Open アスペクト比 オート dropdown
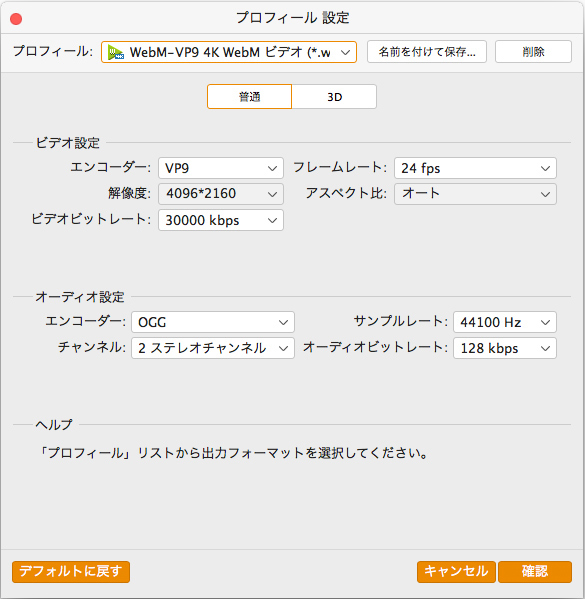The height and width of the screenshot is (599, 585). (x=475, y=194)
